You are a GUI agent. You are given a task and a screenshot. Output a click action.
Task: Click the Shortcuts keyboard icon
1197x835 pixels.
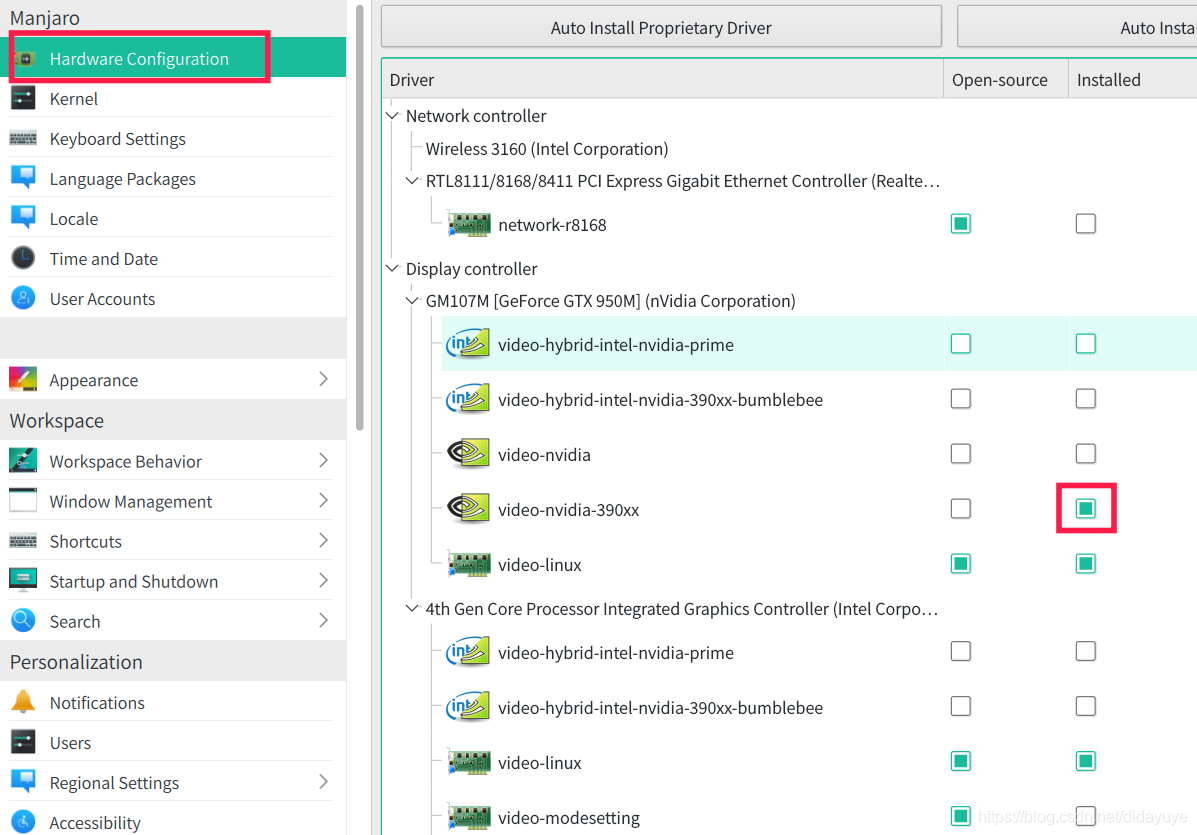(23, 541)
